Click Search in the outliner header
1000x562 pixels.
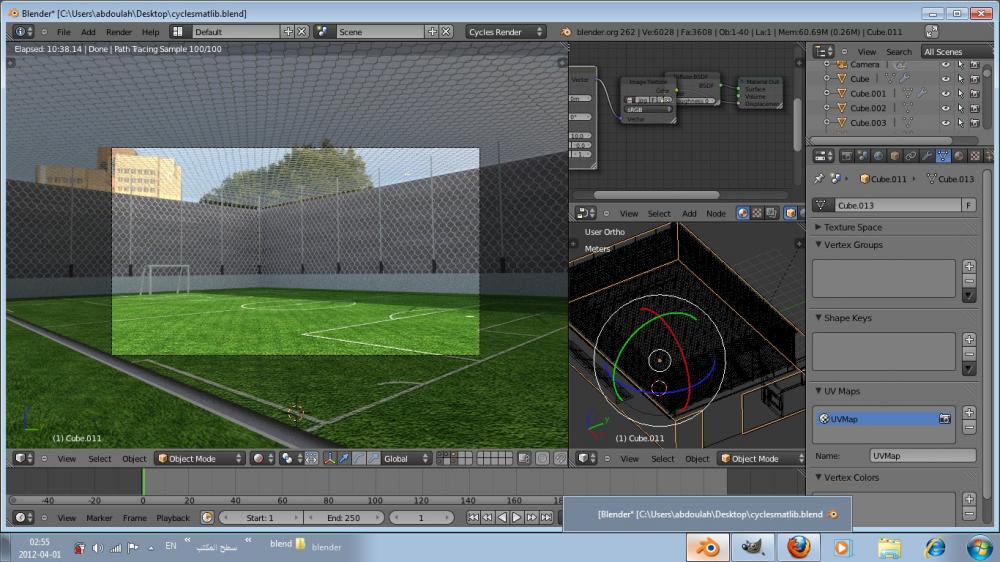(x=899, y=52)
